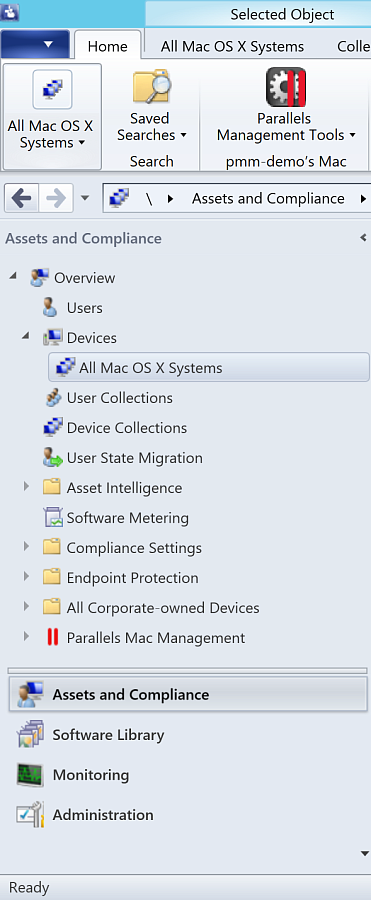This screenshot has height=900, width=371.
Task: Click the Assets and Compliance workspace icon
Action: coord(29,695)
